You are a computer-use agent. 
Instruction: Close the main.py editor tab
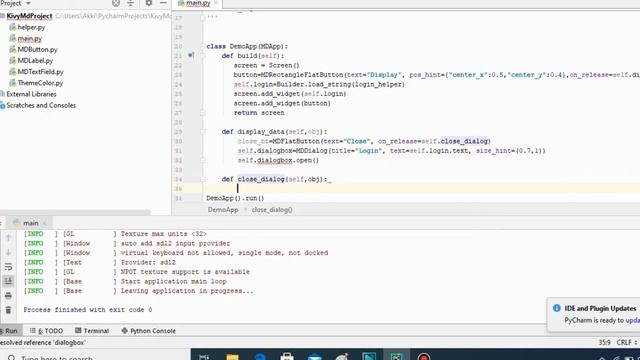(x=216, y=3)
